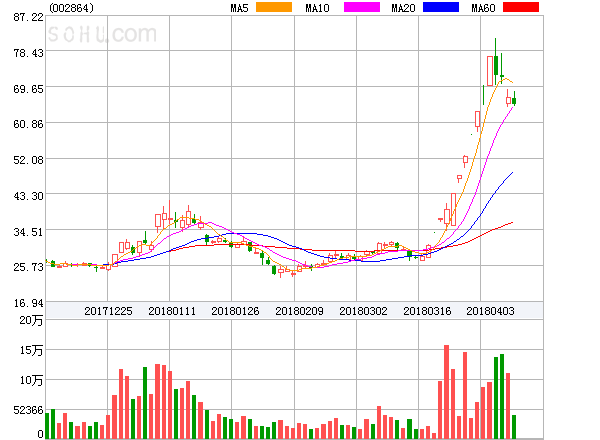
Task: Select the MA60 legend label
Action: pyautogui.click(x=483, y=8)
